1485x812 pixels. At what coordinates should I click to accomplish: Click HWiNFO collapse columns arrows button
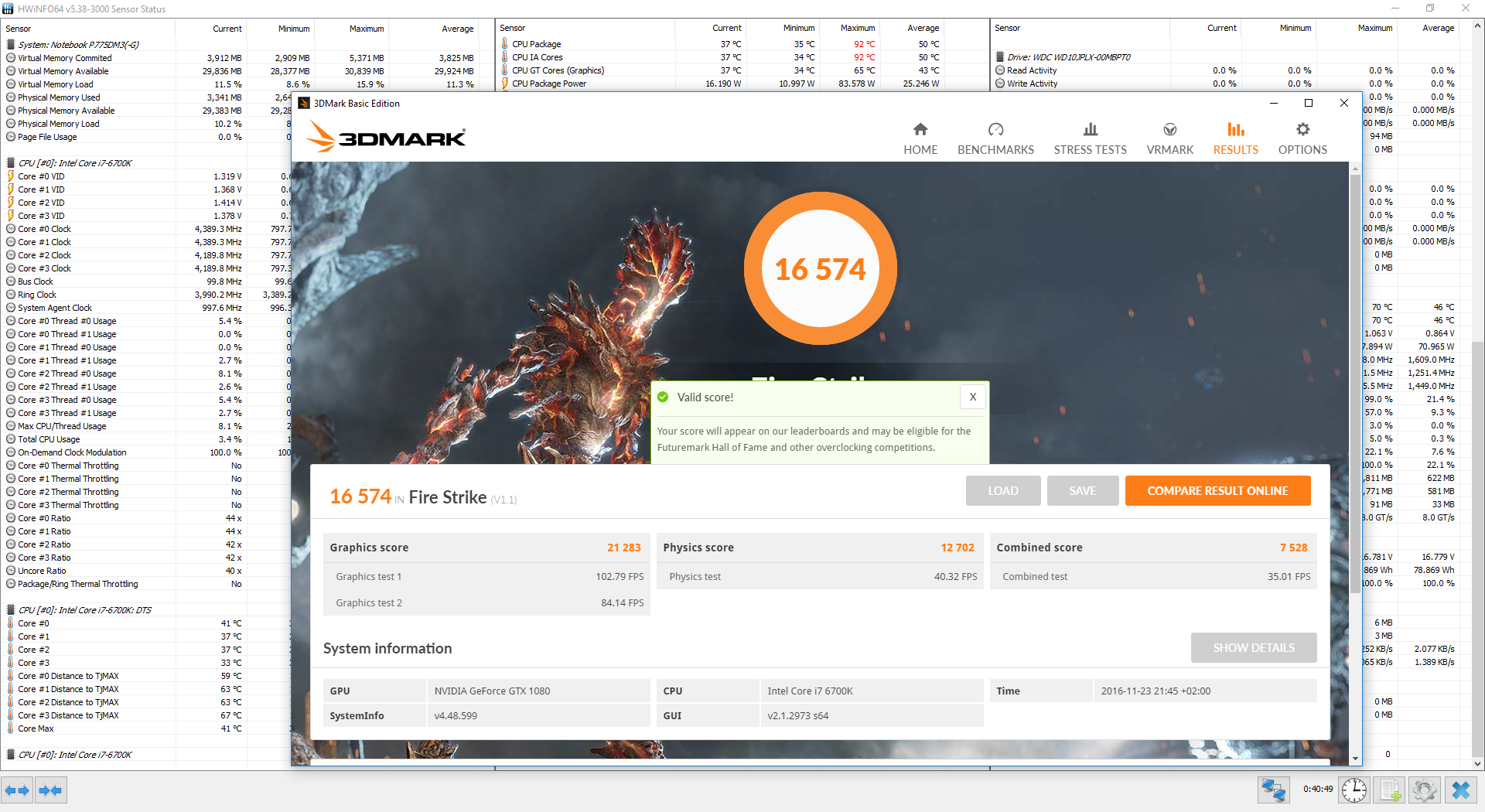click(51, 790)
